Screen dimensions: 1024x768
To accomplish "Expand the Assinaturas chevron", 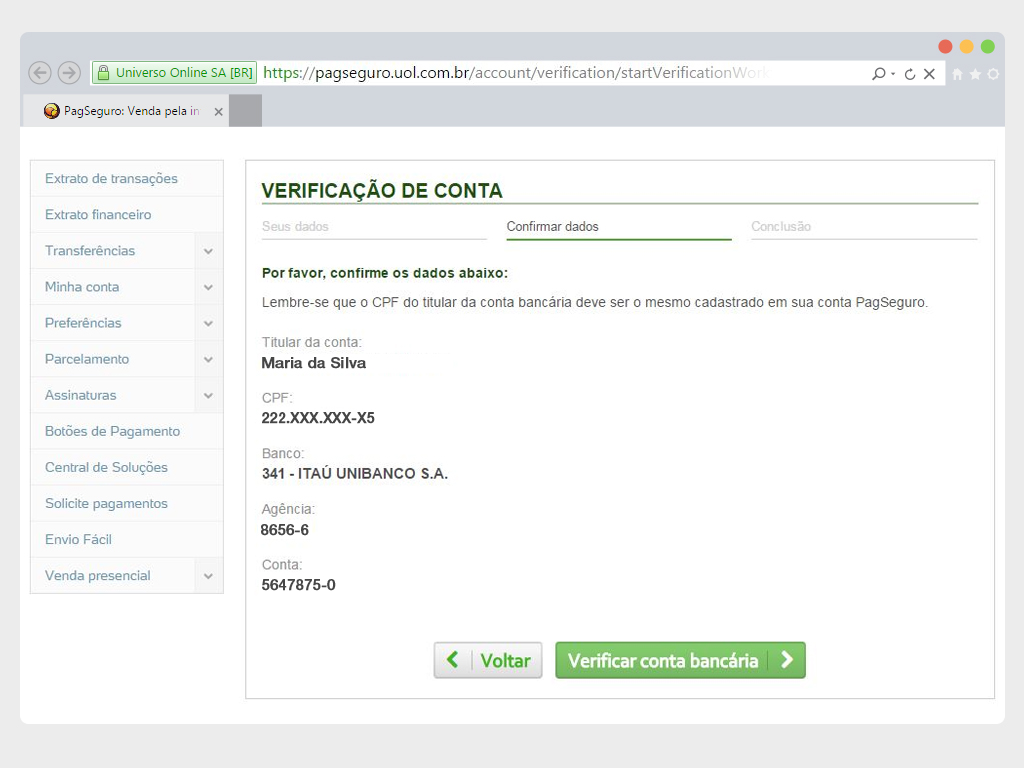I will 208,395.
